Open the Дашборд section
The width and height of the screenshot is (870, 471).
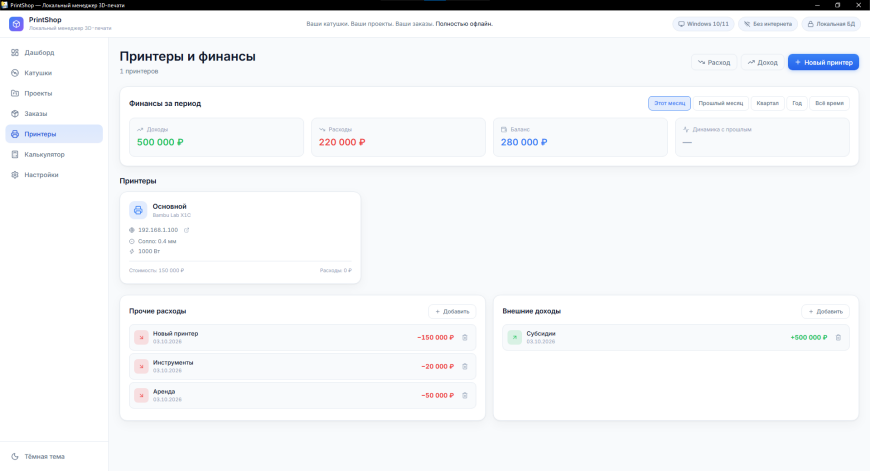[x=54, y=53]
